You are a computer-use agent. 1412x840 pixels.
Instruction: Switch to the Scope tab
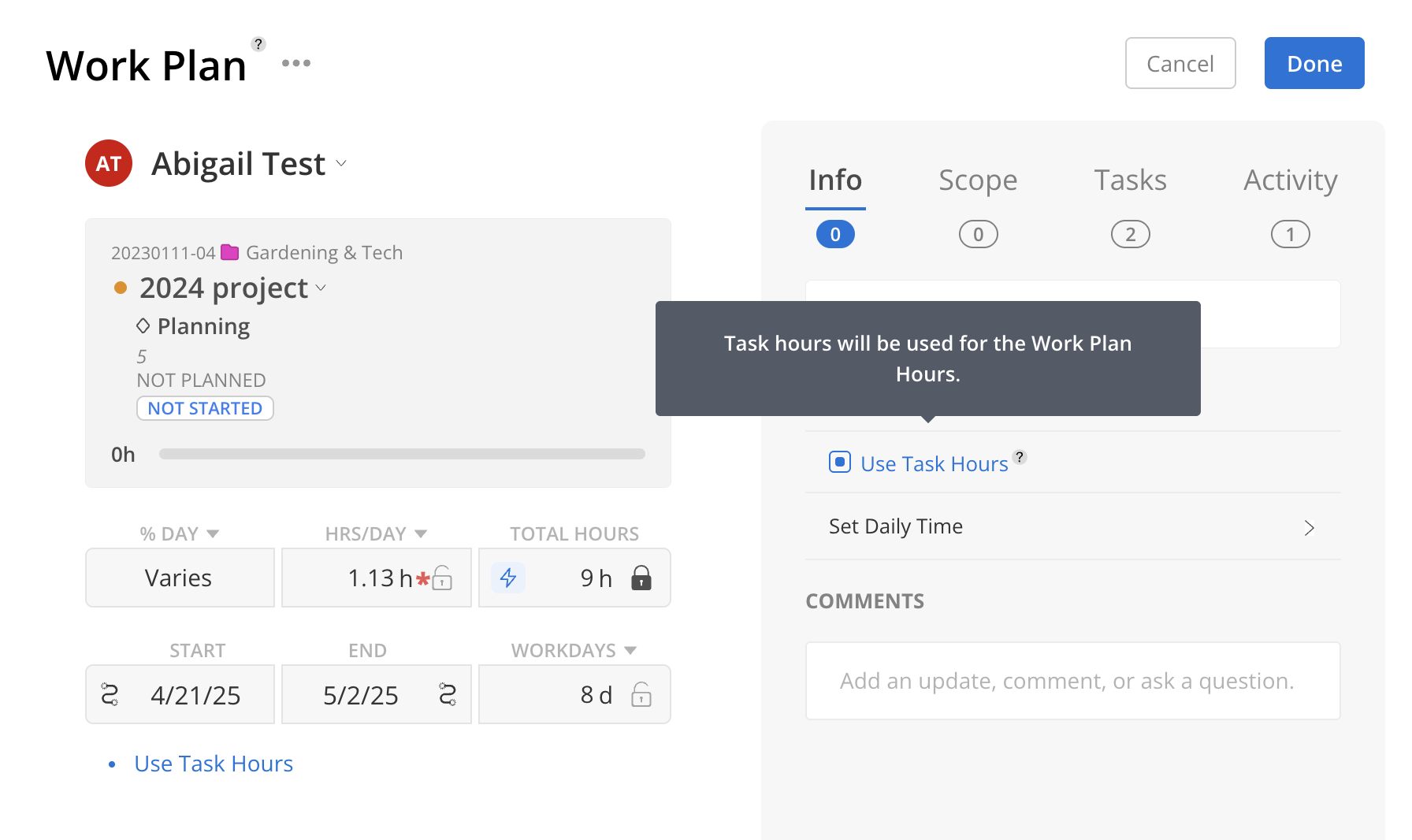(x=978, y=180)
